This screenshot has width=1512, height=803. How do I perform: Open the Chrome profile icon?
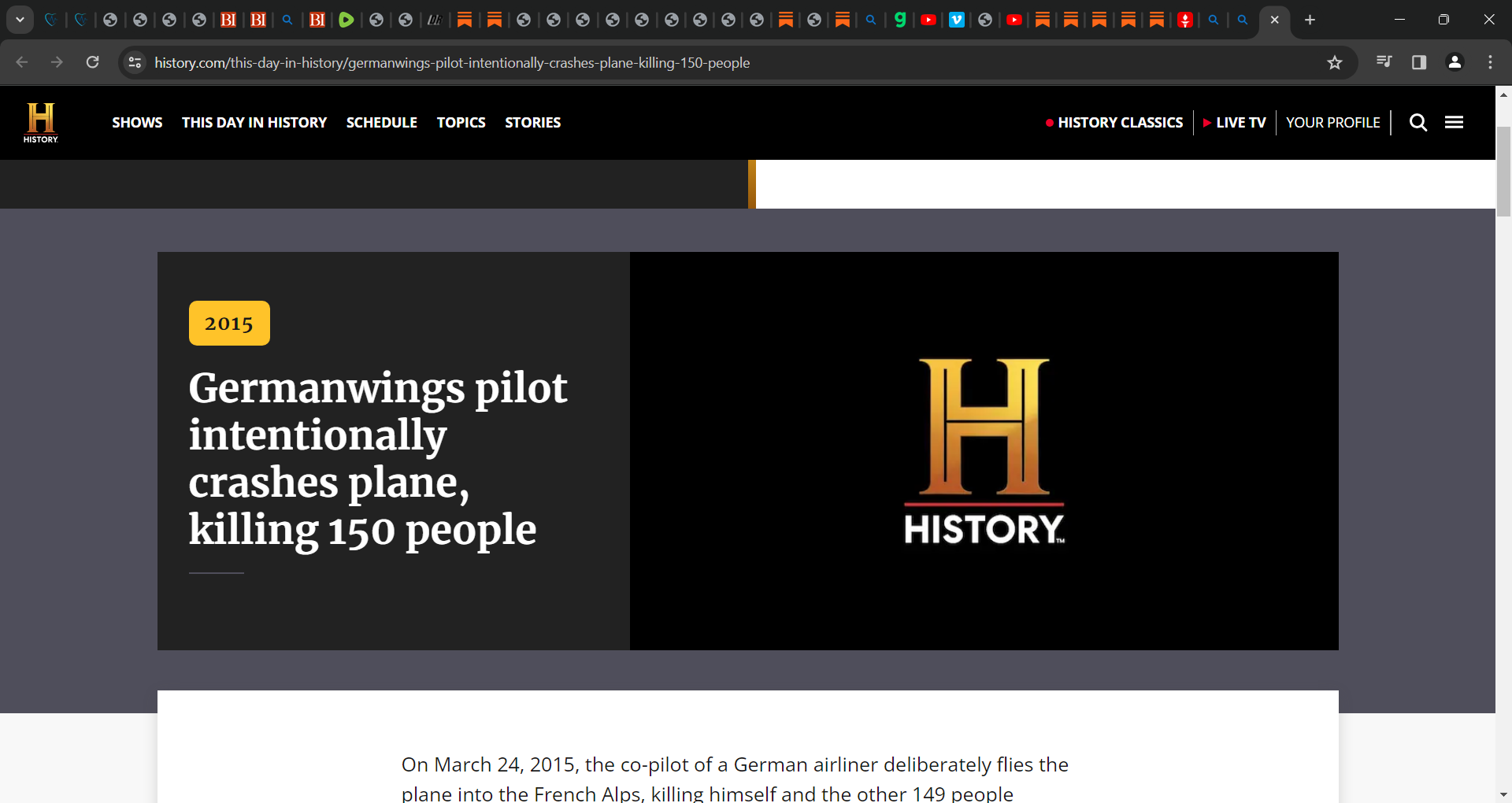pos(1455,62)
